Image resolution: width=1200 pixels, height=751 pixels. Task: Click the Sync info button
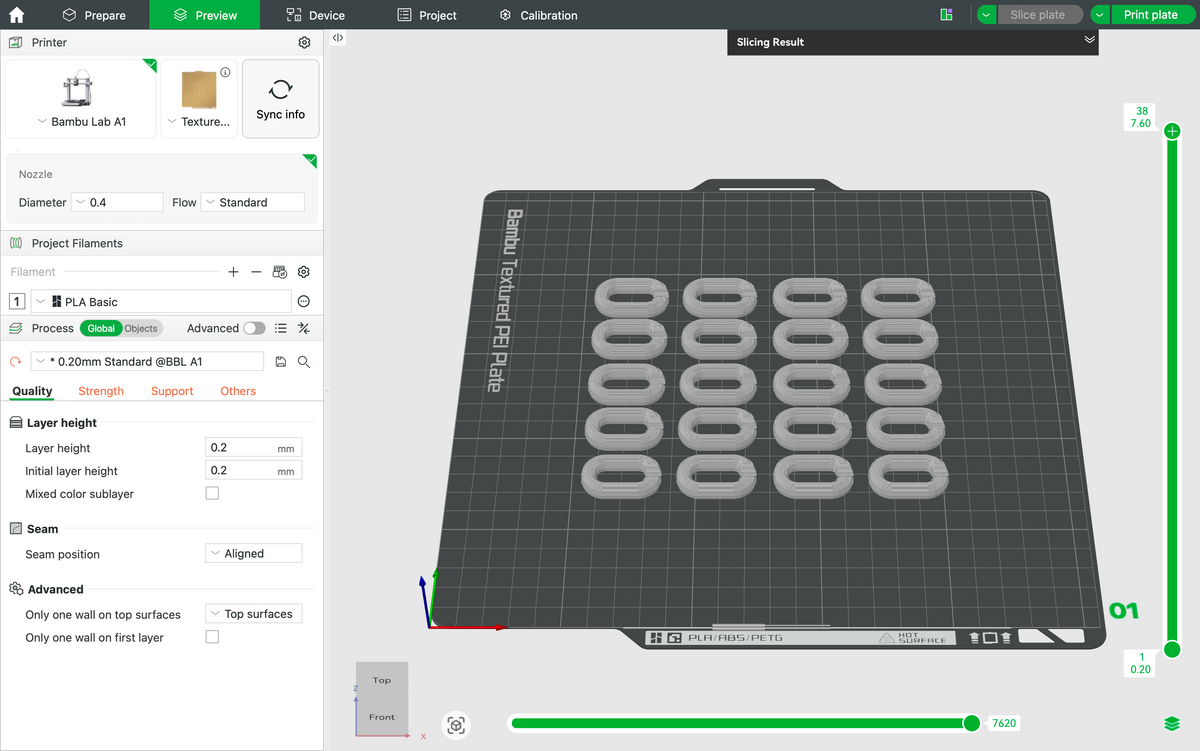(281, 98)
